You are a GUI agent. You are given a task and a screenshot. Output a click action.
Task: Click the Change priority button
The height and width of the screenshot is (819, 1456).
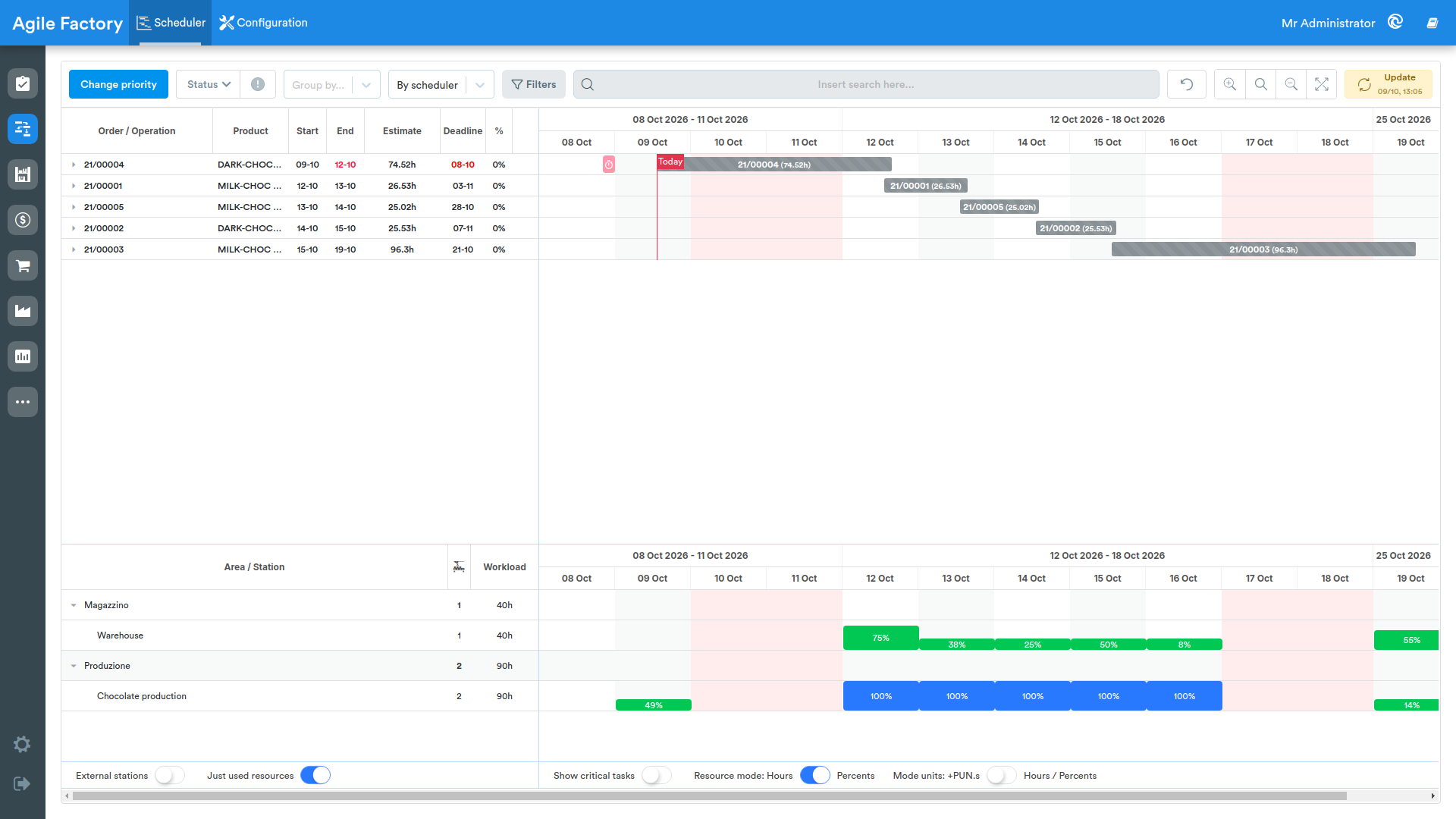tap(118, 84)
